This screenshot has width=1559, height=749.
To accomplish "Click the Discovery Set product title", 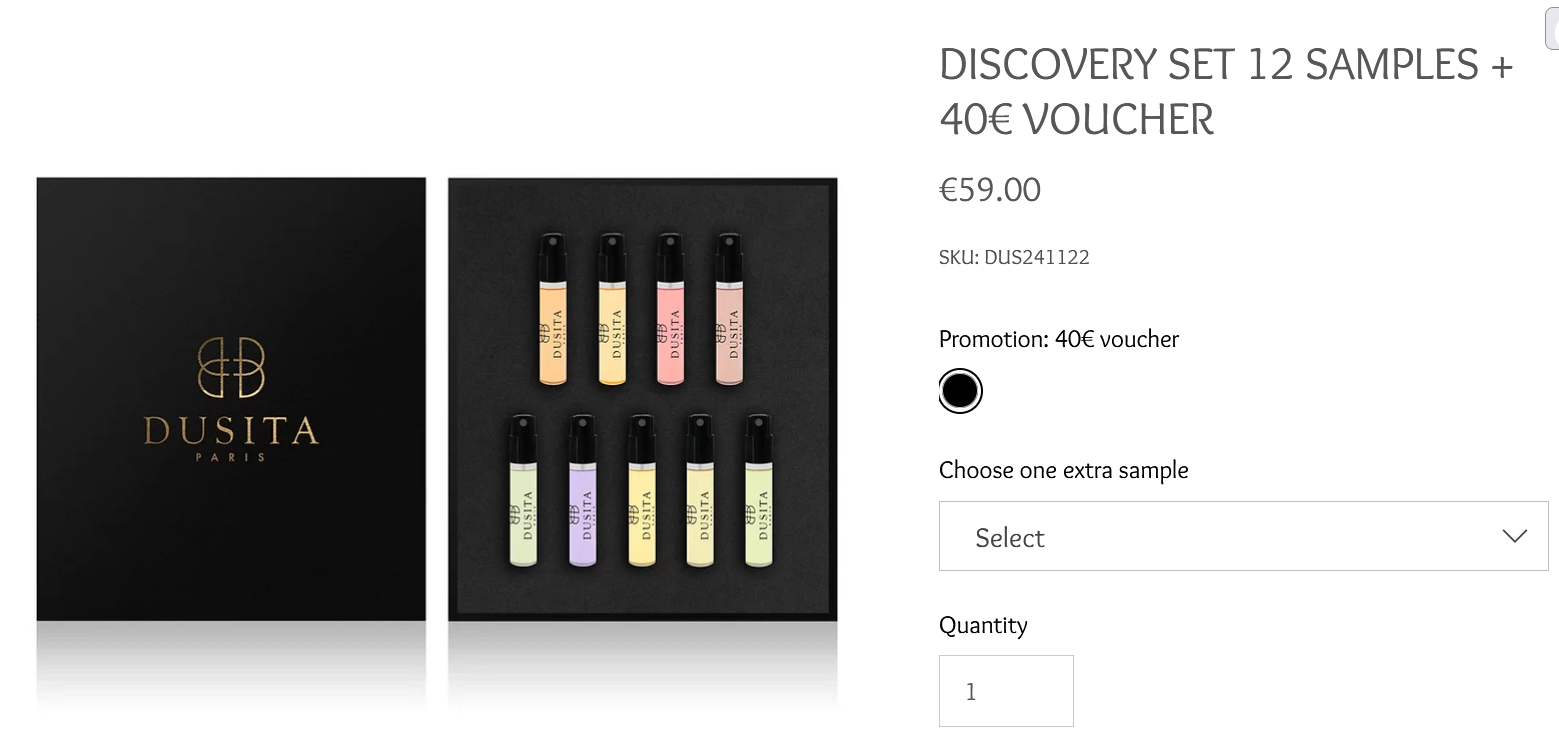I will coord(1225,92).
